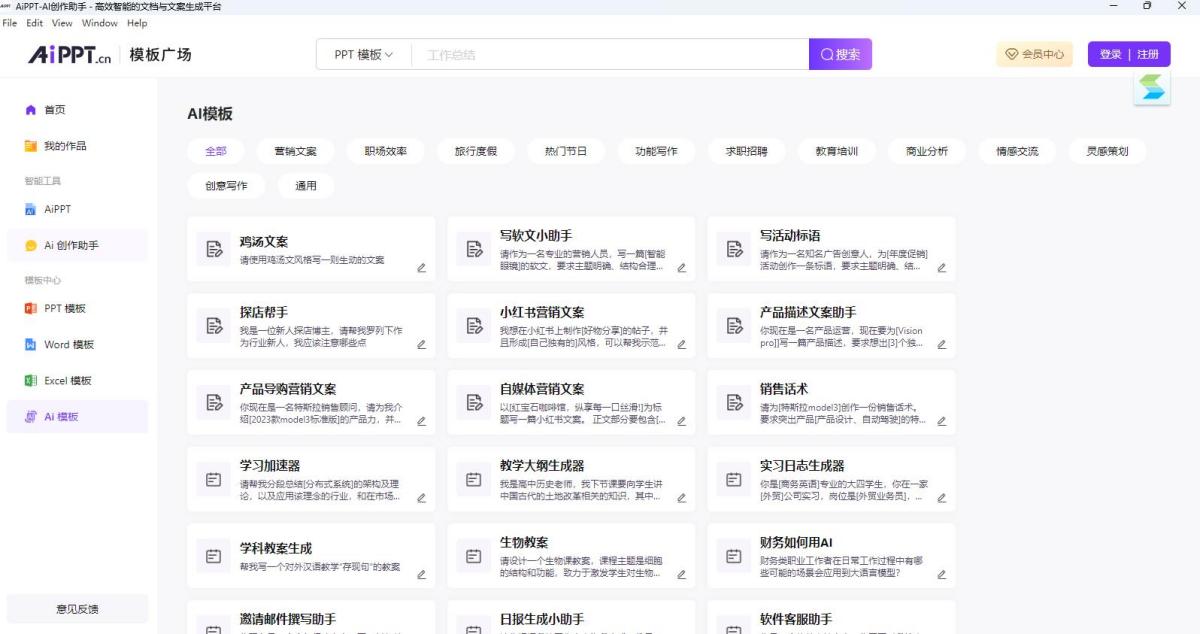Click edit pencil icon on 鸡汤文案 card
The height and width of the screenshot is (634, 1200).
coord(421,268)
